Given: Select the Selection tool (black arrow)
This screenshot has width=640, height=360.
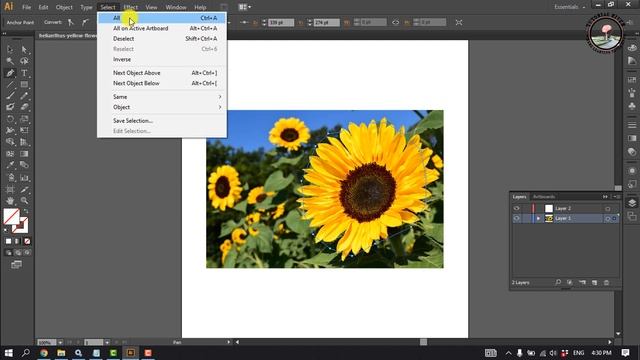Looking at the screenshot, I should (10, 49).
